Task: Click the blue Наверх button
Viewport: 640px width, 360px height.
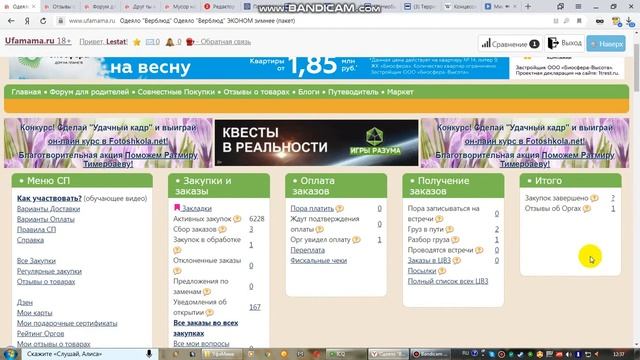Action: click(606, 43)
